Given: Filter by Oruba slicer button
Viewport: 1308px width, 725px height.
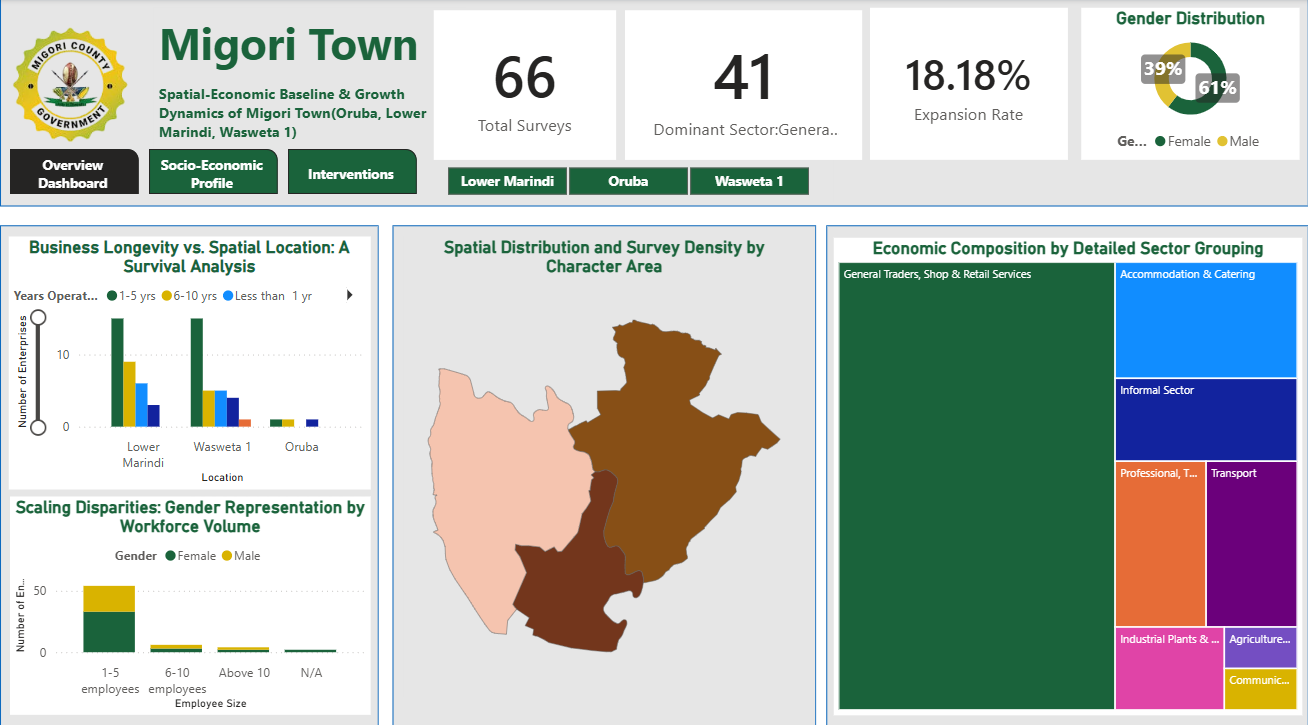Looking at the screenshot, I should click(628, 181).
